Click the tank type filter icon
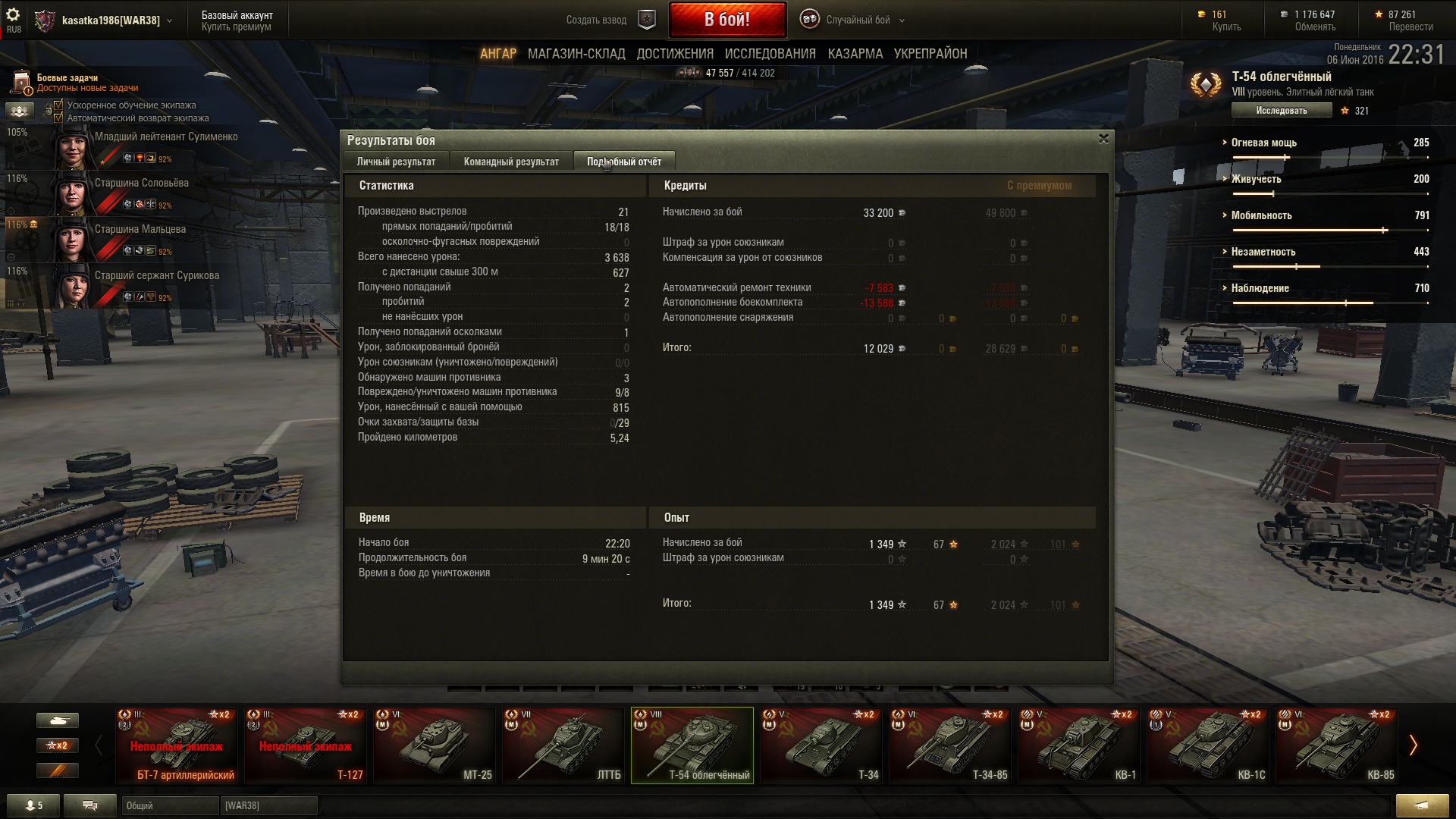Image resolution: width=1456 pixels, height=819 pixels. point(58,720)
